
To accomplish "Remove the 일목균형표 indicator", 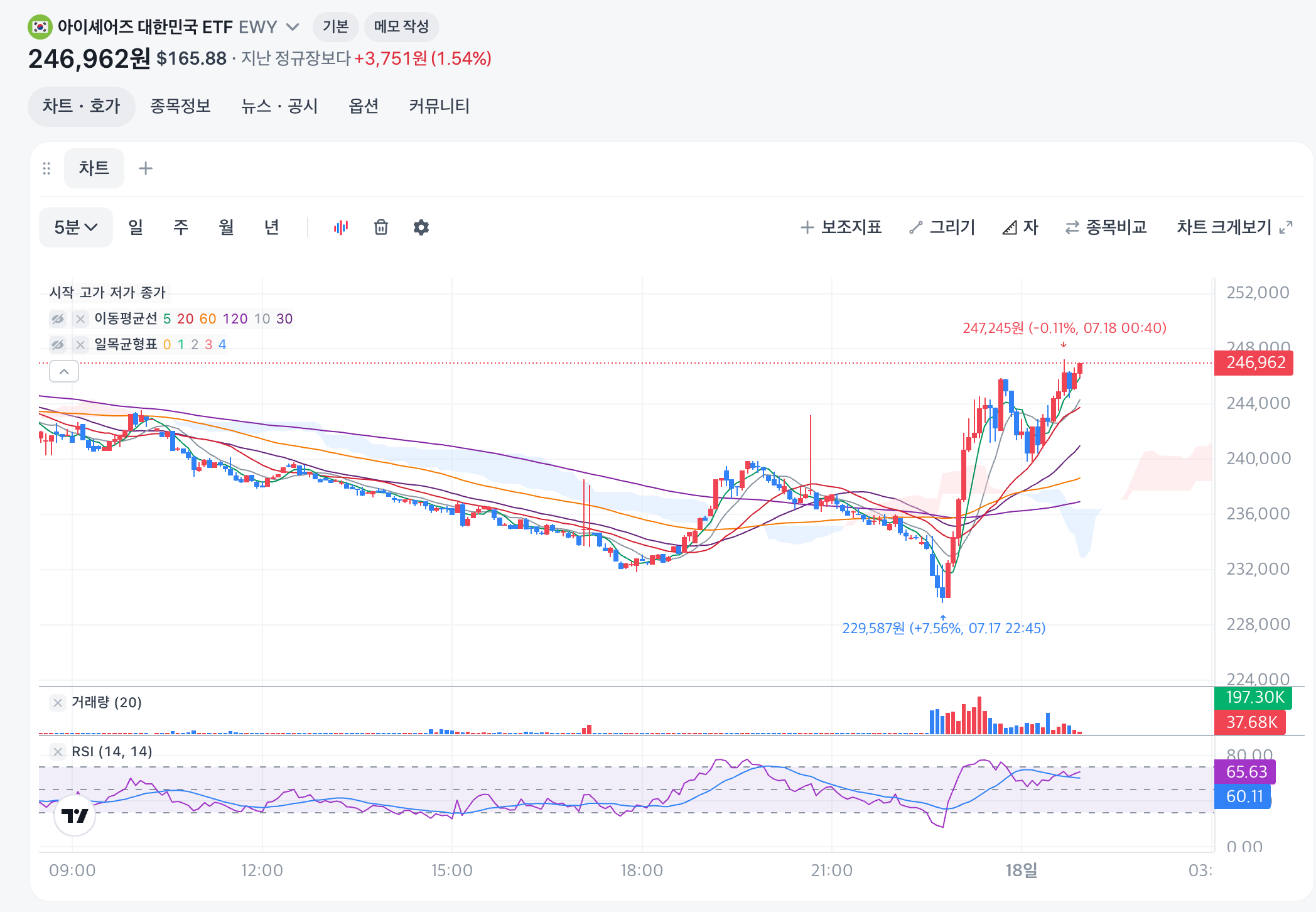I will pyautogui.click(x=80, y=345).
